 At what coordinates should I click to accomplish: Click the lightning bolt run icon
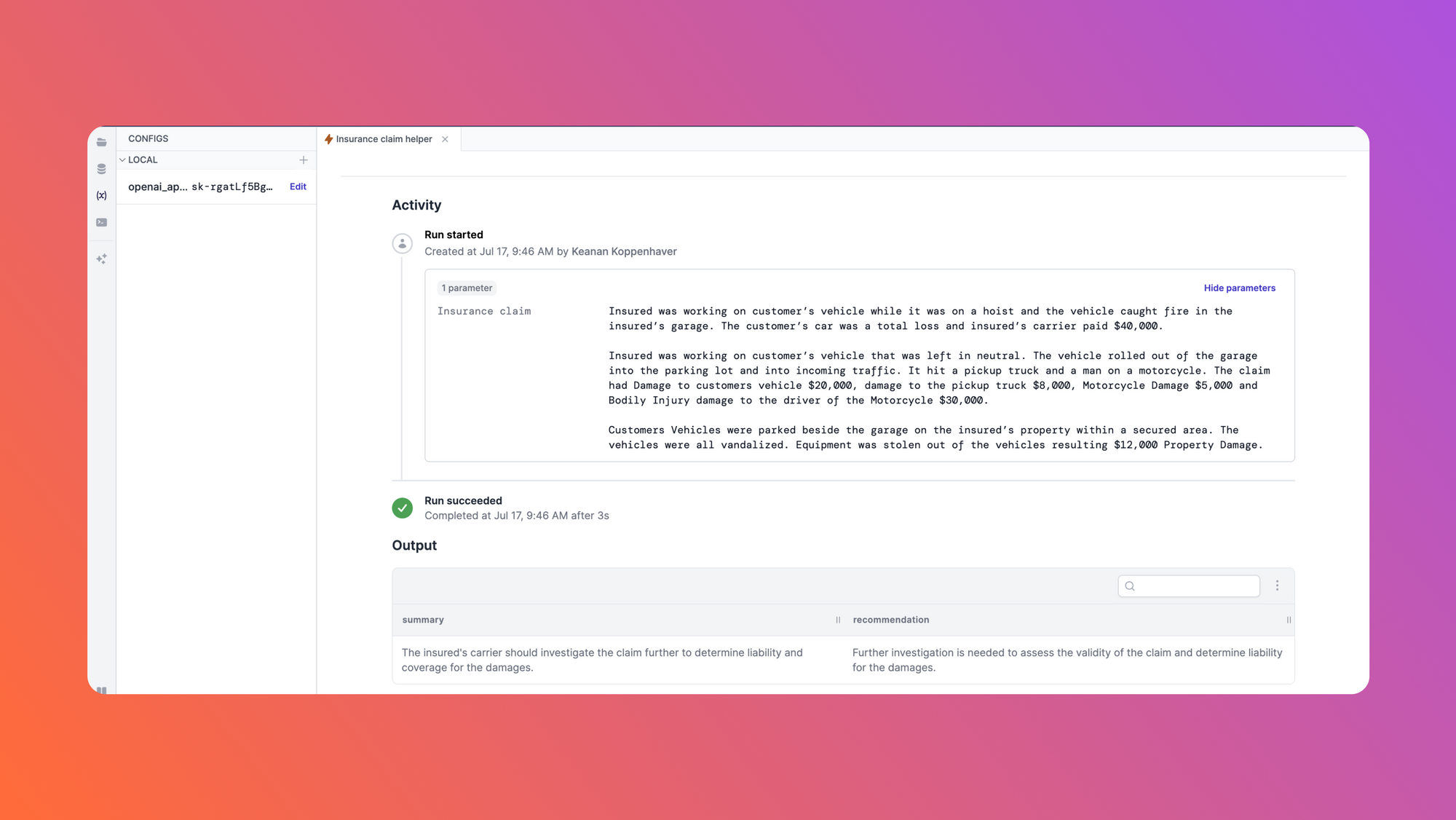coord(328,139)
